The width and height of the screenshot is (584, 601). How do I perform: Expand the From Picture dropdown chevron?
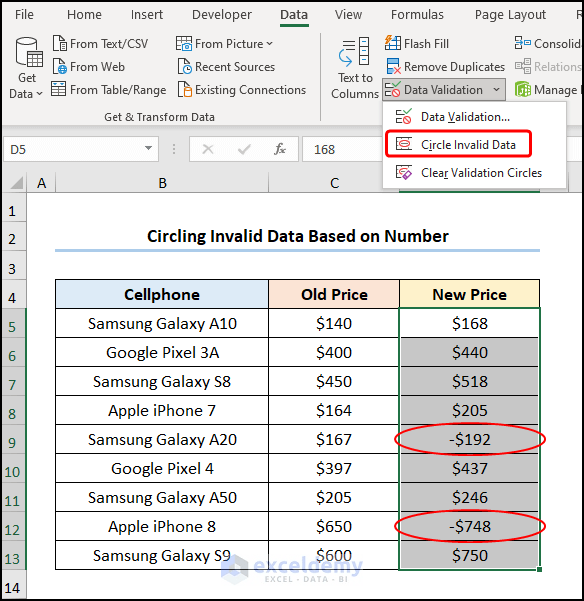click(x=269, y=43)
